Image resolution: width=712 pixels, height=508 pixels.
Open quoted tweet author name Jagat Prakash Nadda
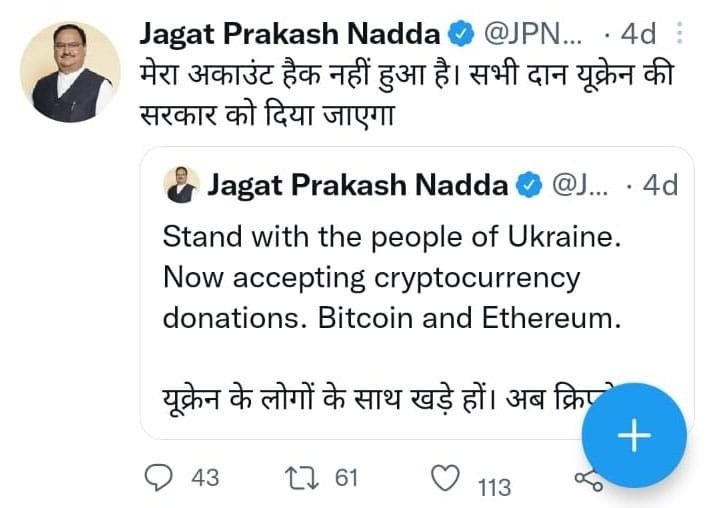358,185
